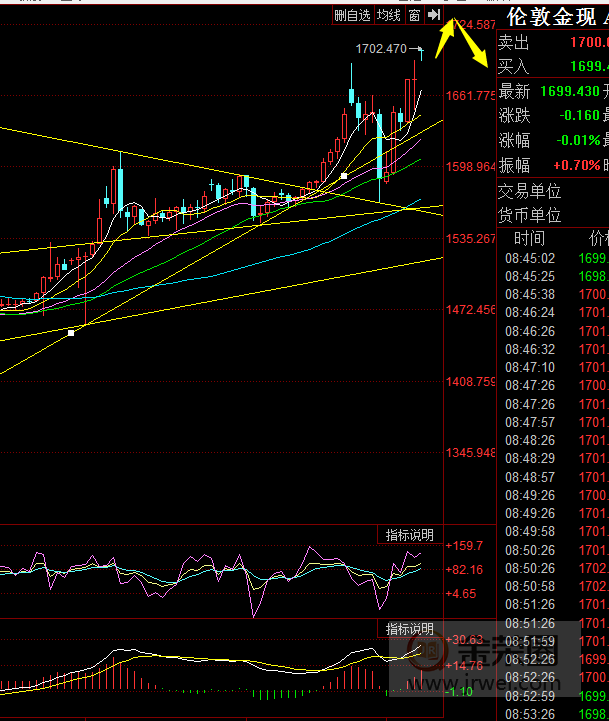
Task: Select the 08:45:02 tick row
Action: tap(529, 257)
